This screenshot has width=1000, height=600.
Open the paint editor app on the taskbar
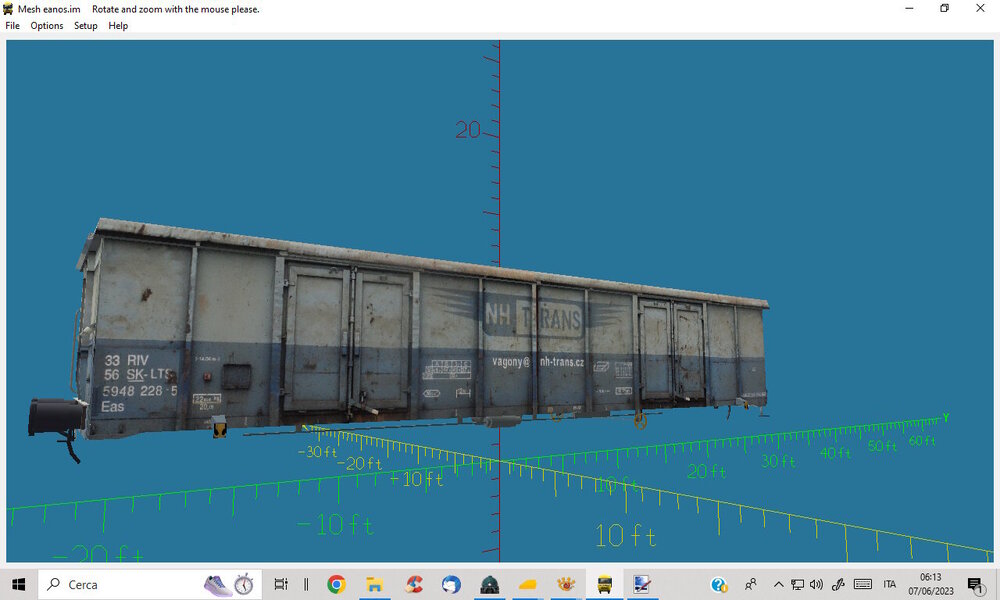(x=642, y=584)
